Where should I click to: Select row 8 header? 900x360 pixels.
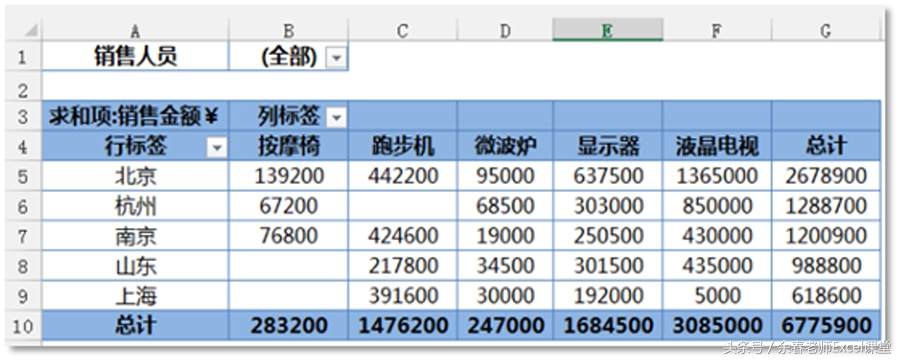pyautogui.click(x=23, y=266)
